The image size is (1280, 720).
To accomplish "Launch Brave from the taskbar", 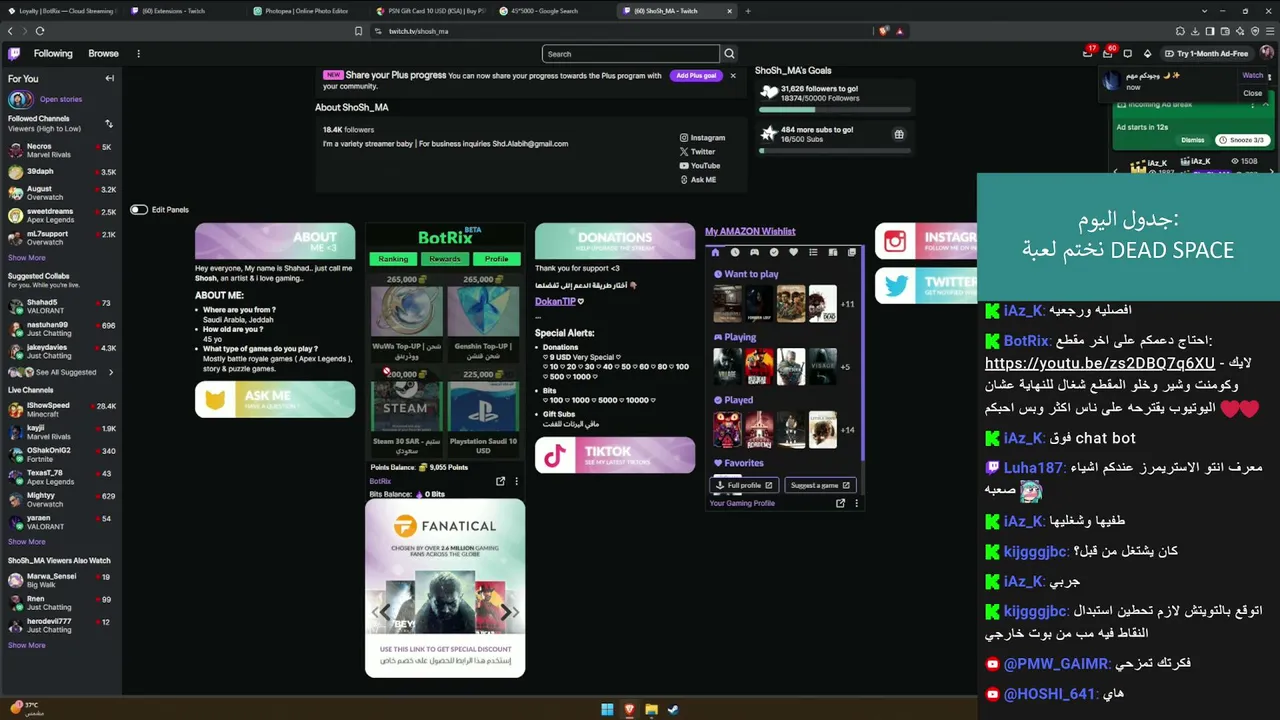I will click(x=629, y=710).
